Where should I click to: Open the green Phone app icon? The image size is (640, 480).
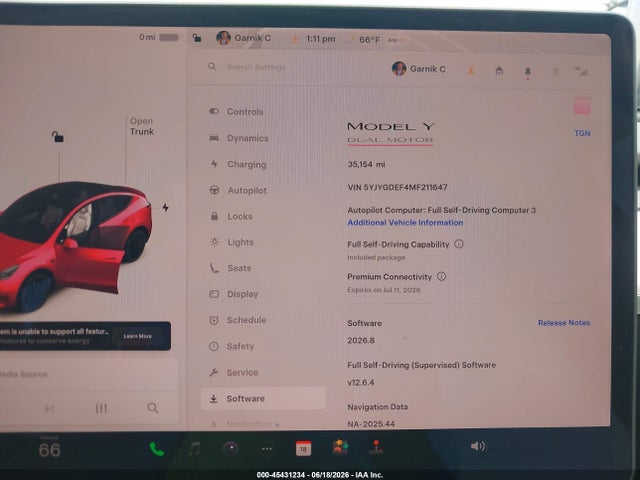pos(157,449)
